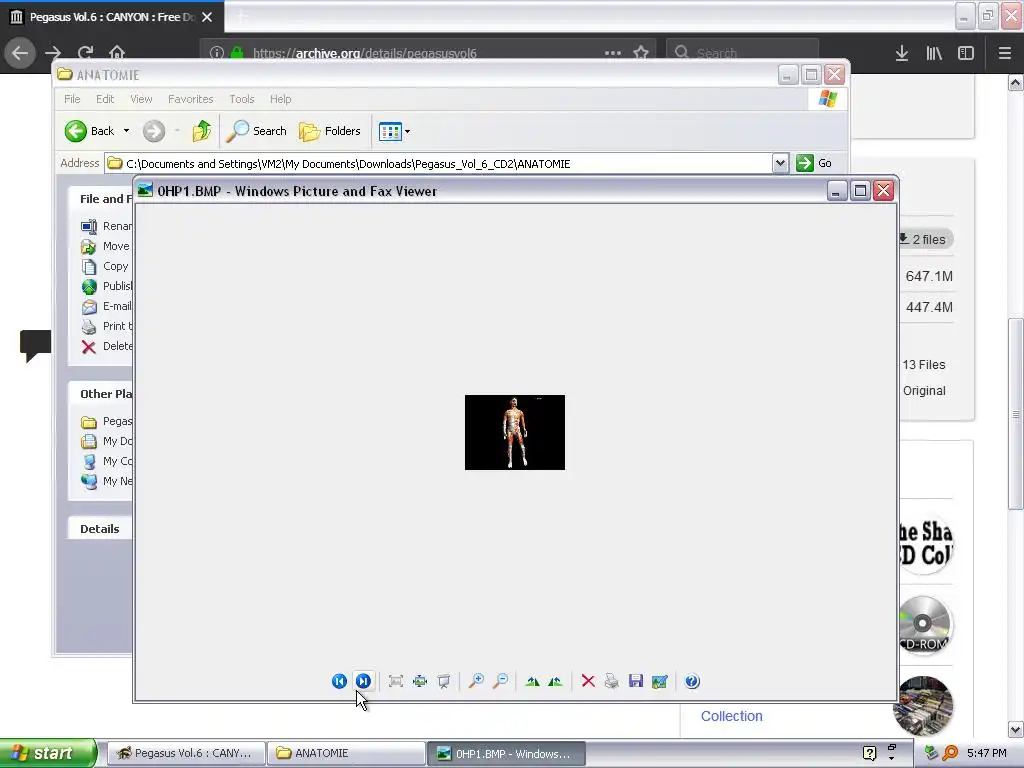Viewport: 1024px width, 768px height.
Task: Rotate the image clockwise
Action: pos(532,681)
